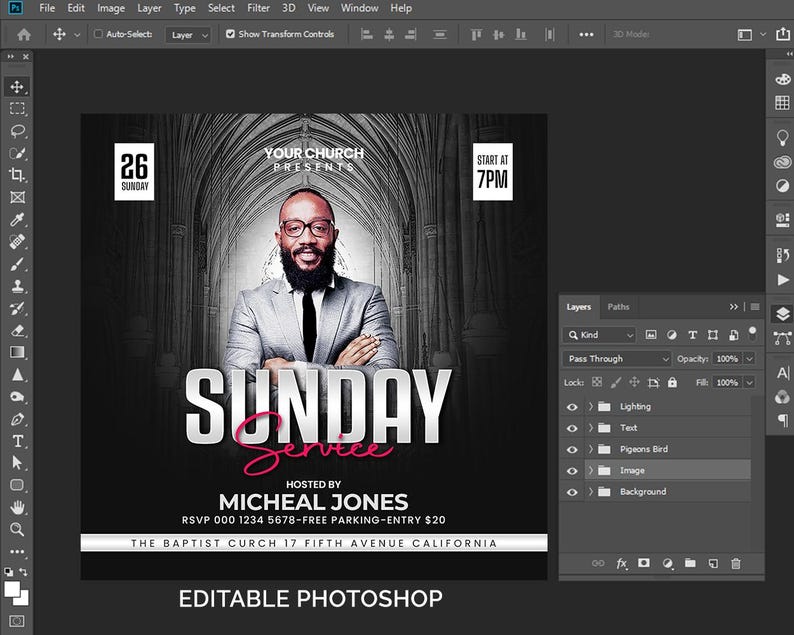Select the Horizontal Type tool
The width and height of the screenshot is (794, 635).
[x=17, y=441]
